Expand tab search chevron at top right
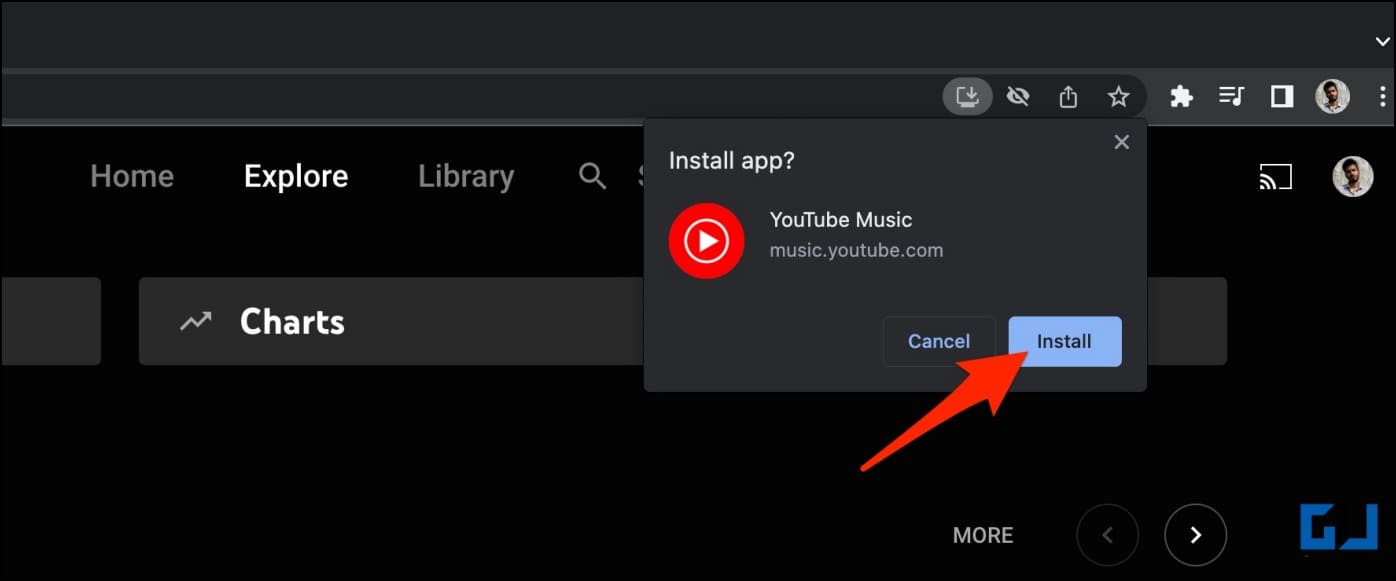1396x581 pixels. coord(1383,41)
